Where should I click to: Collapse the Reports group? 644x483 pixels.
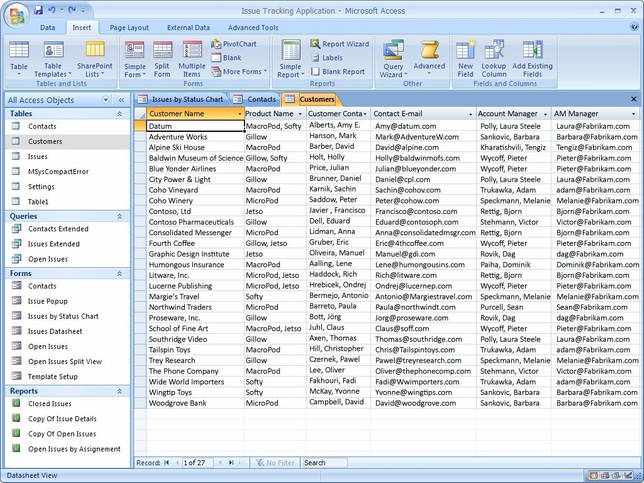pyautogui.click(x=119, y=391)
